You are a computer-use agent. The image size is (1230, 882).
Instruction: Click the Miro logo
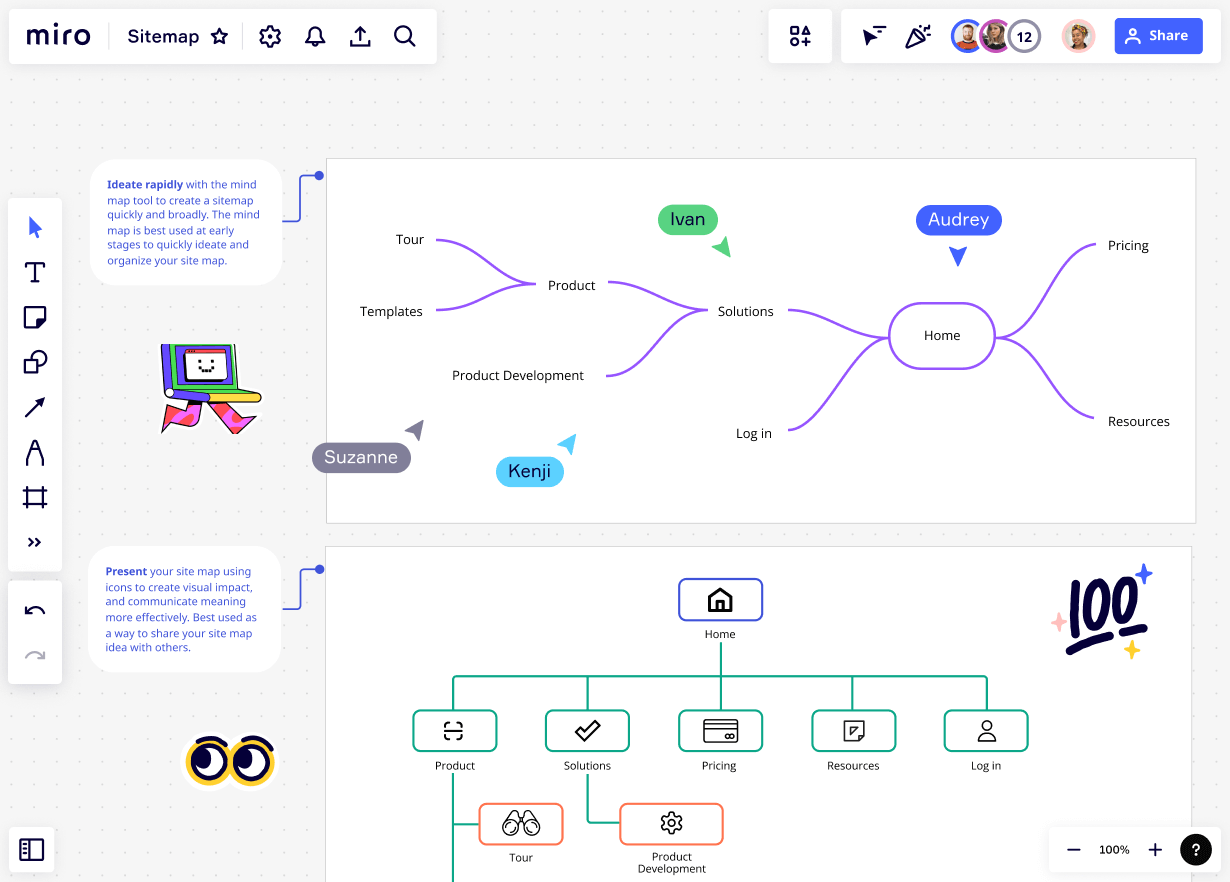tap(57, 35)
